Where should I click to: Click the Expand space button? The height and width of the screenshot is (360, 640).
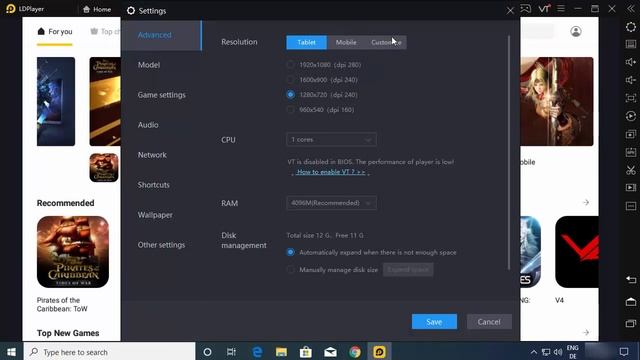(408, 269)
